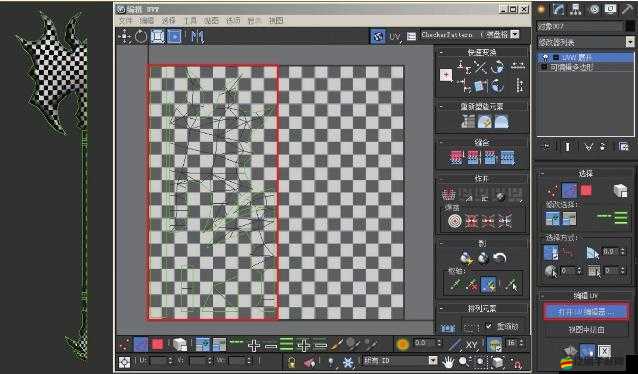This screenshot has height=374, width=638.
Task: Open the 编辑 menu
Action: point(147,20)
